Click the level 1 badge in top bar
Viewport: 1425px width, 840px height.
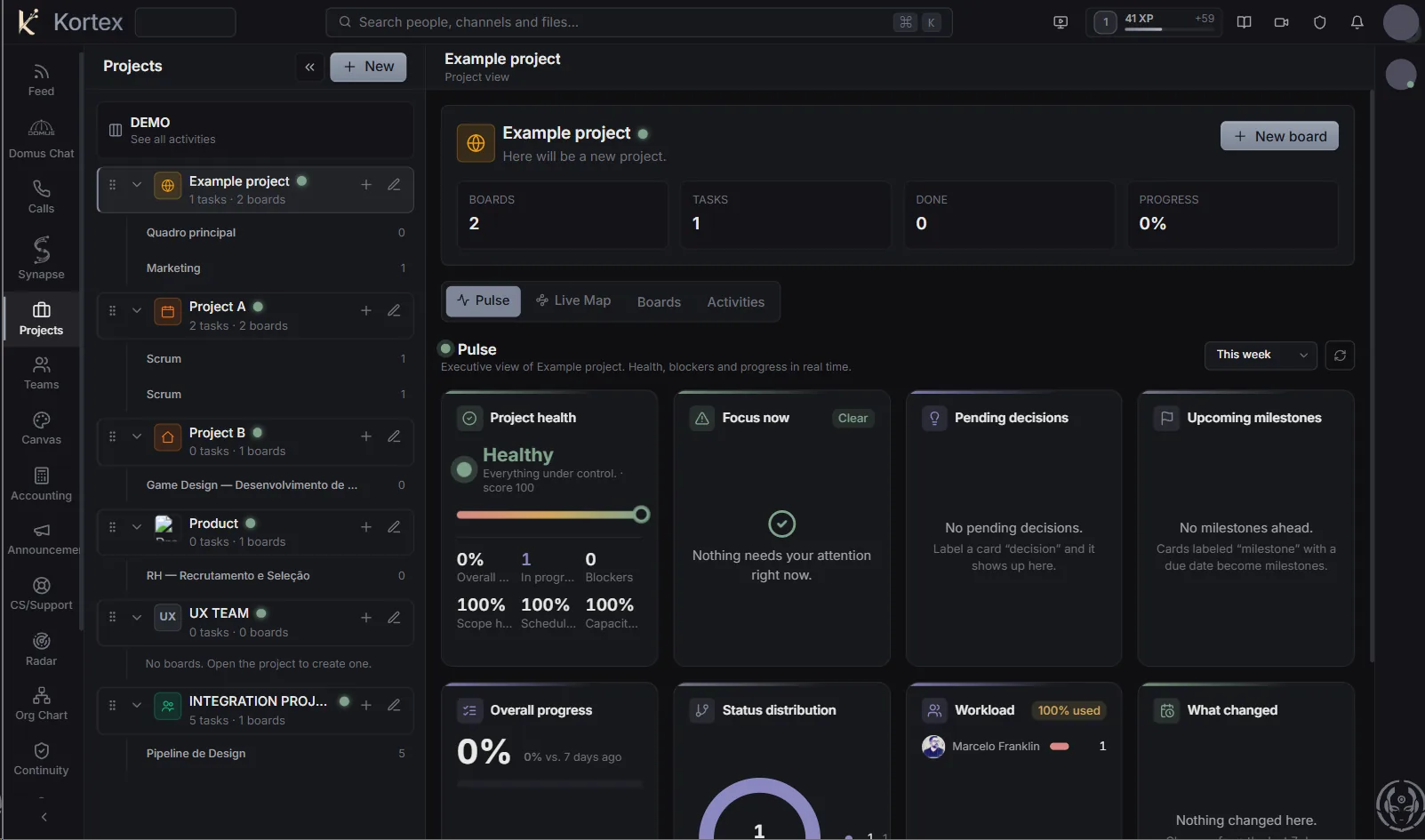(x=1105, y=22)
